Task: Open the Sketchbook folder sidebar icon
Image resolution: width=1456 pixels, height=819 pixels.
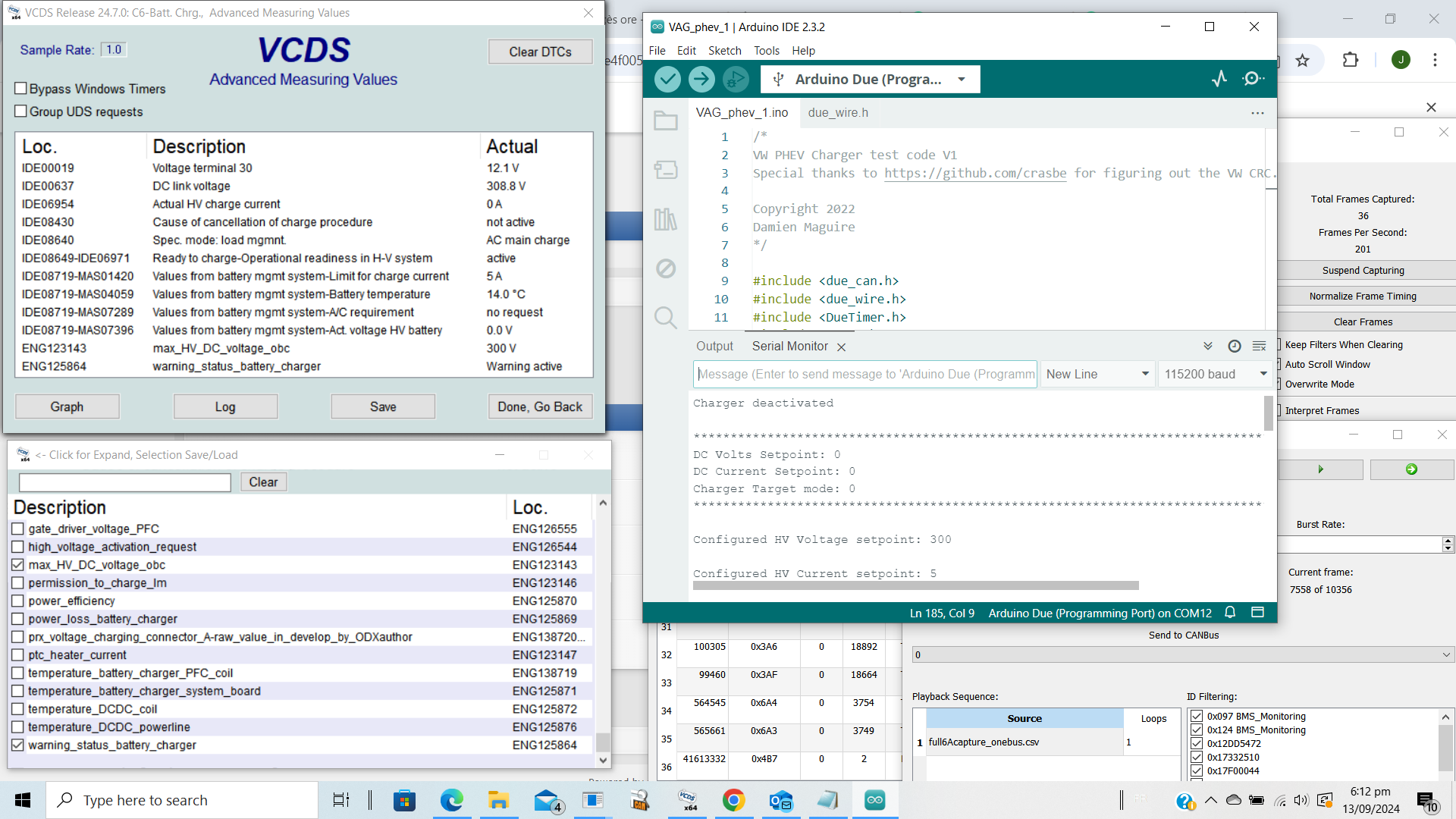Action: coord(666,121)
